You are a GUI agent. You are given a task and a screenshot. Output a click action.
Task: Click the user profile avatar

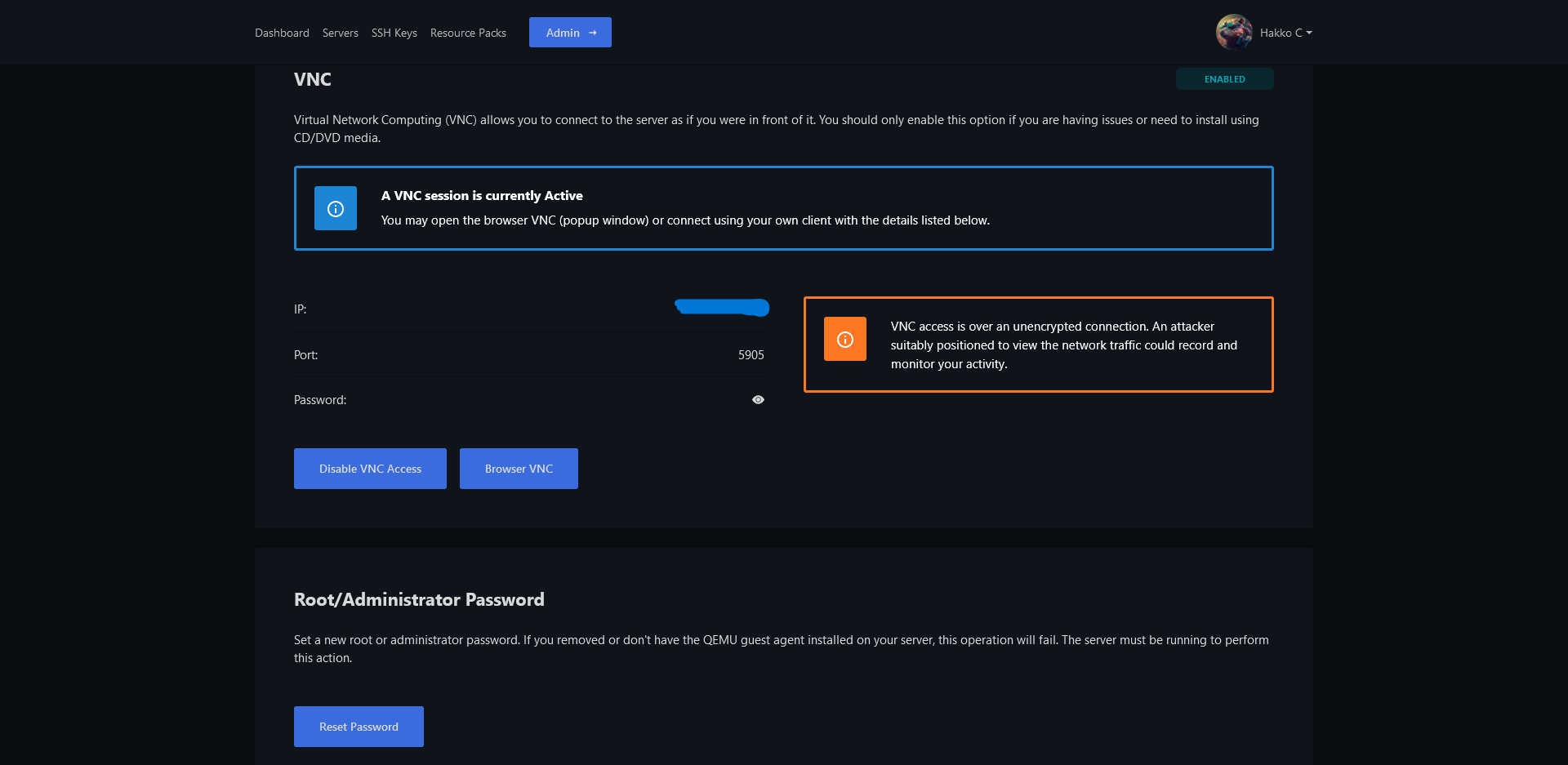(1233, 33)
